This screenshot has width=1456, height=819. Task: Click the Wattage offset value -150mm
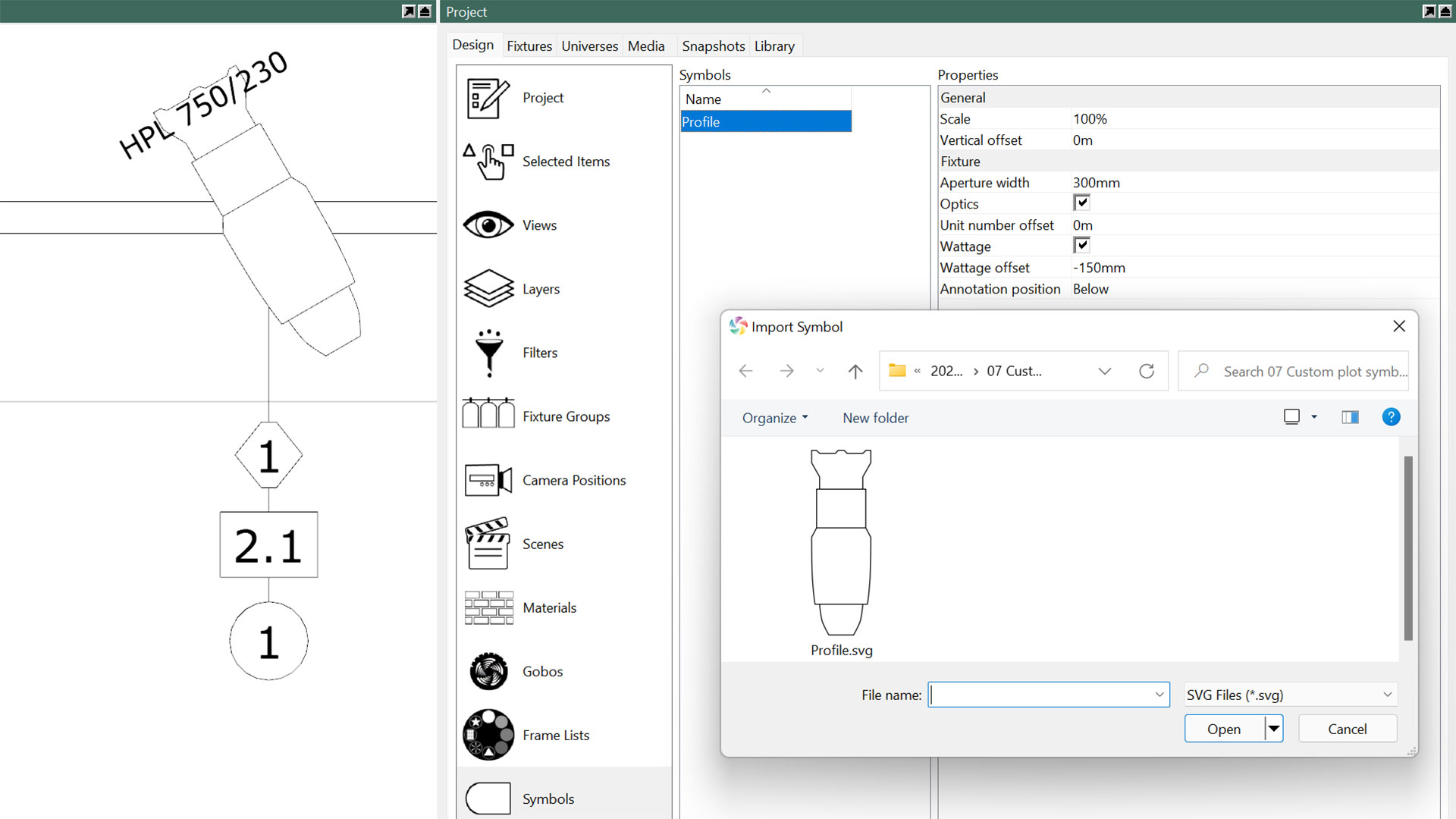coord(1099,268)
